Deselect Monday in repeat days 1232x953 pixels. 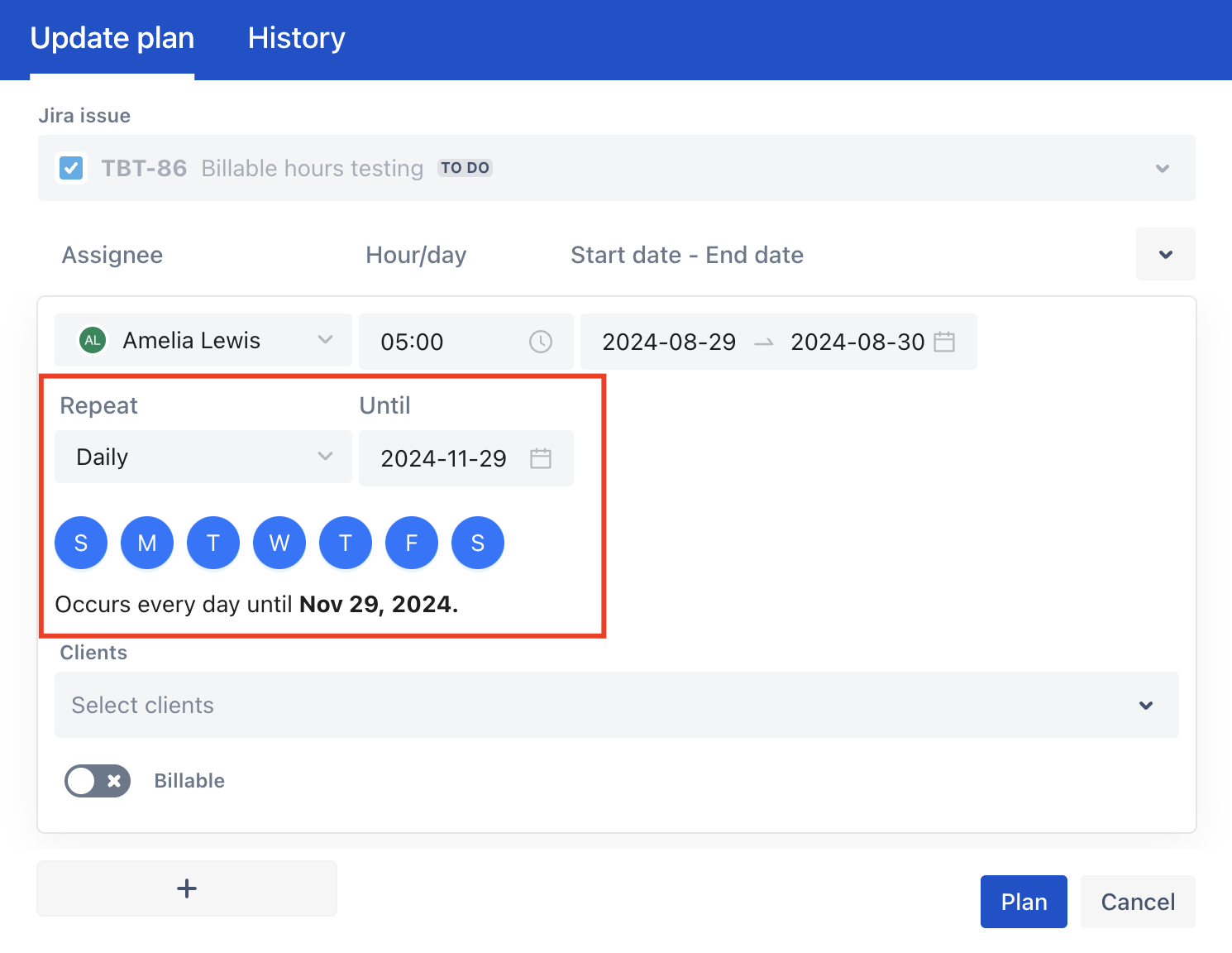(147, 543)
